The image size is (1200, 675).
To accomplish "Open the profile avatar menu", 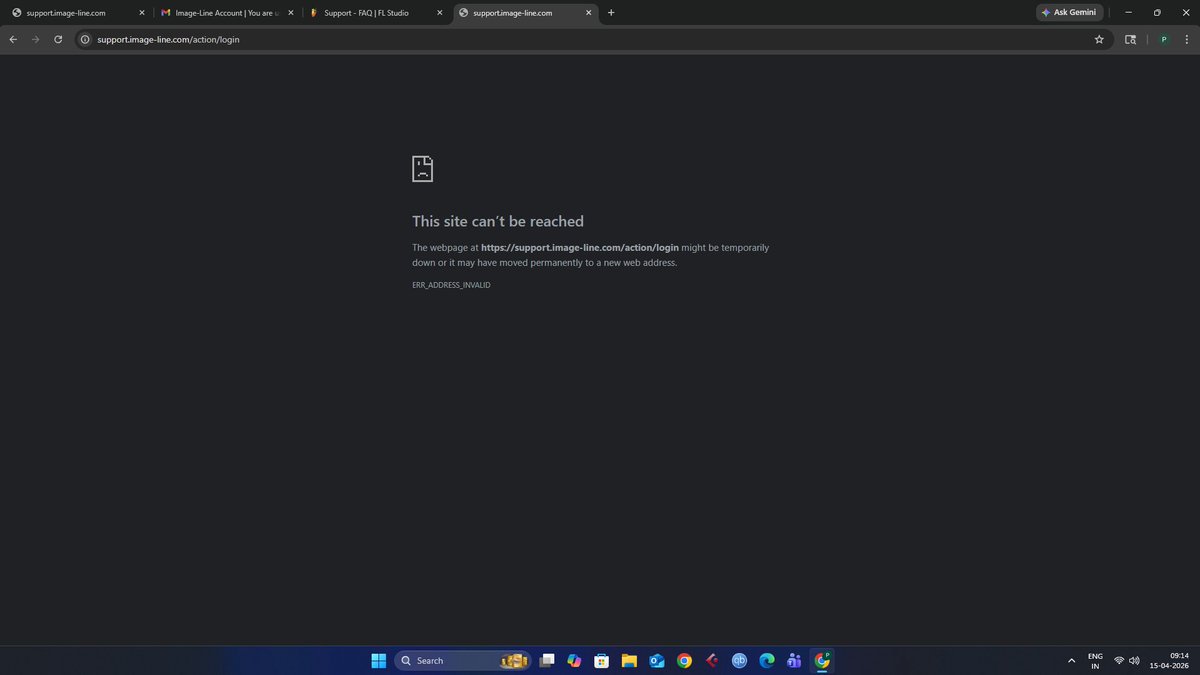I will pyautogui.click(x=1163, y=39).
